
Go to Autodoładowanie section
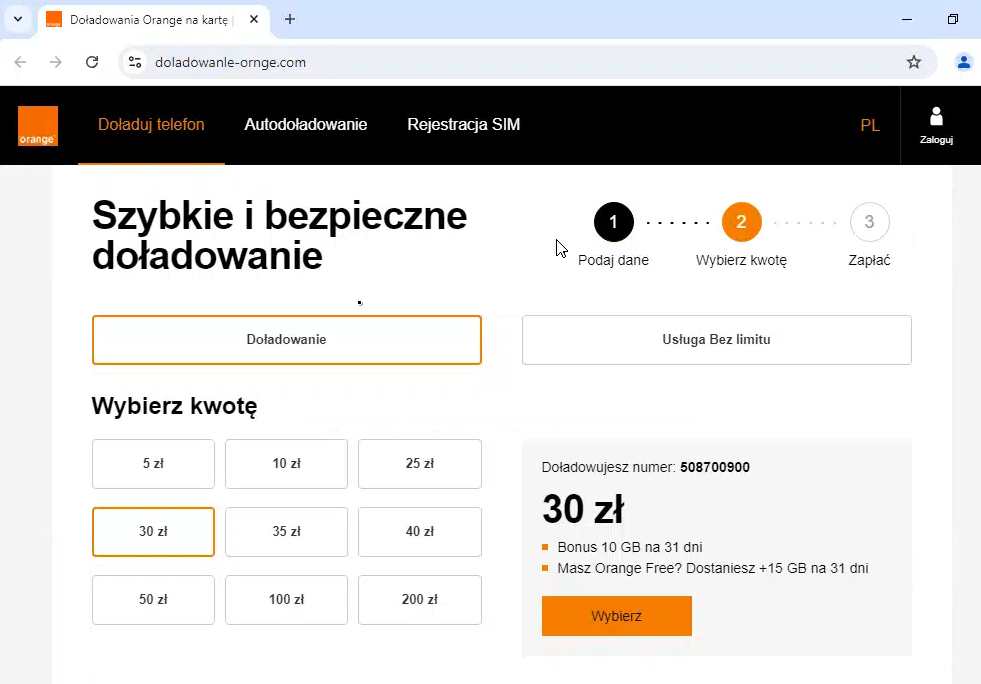tap(305, 125)
